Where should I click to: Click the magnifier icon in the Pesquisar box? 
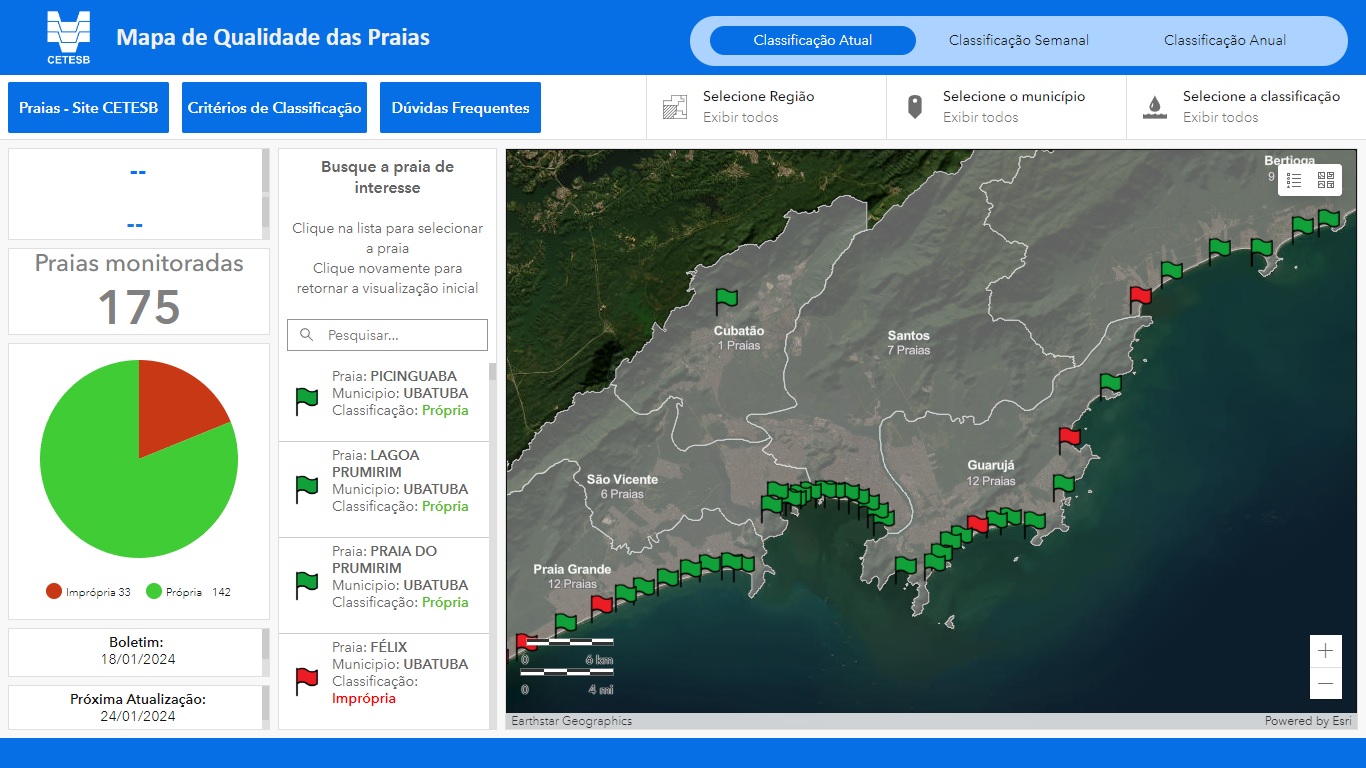coord(307,335)
